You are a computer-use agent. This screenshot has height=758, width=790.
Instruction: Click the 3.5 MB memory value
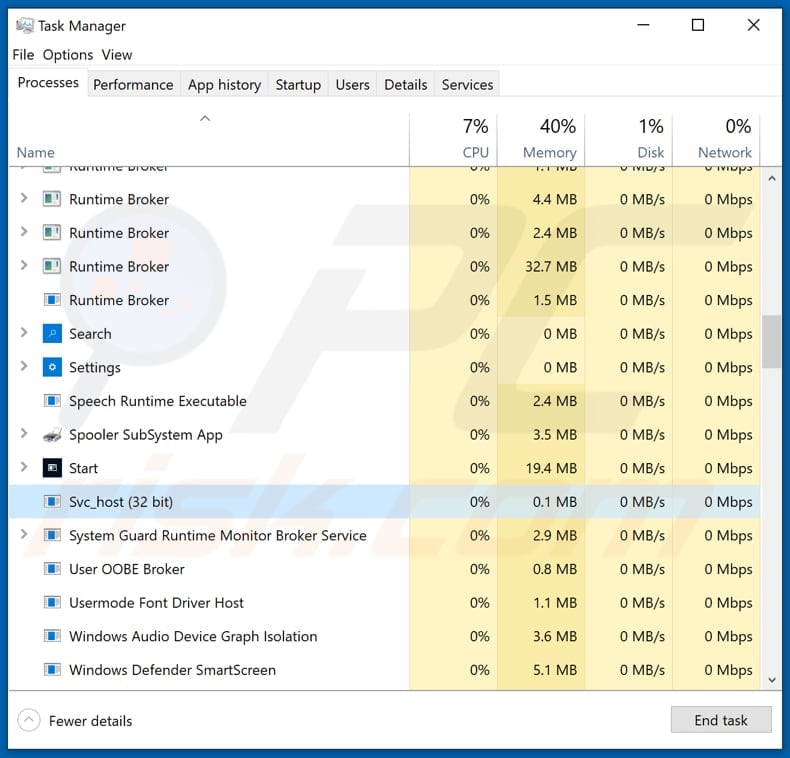(555, 434)
